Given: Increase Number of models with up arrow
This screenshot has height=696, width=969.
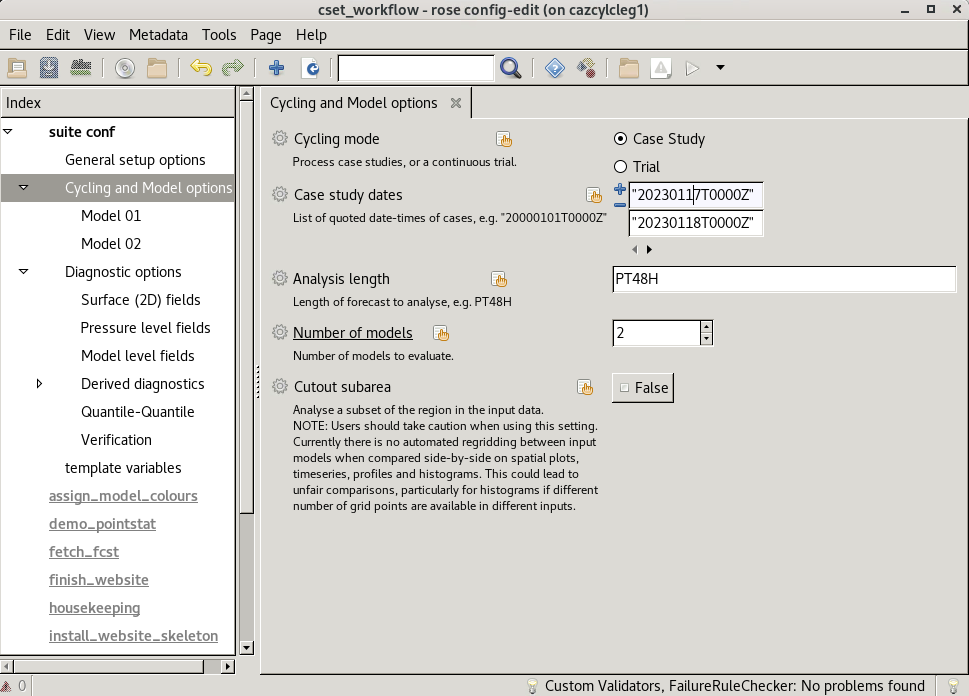Looking at the screenshot, I should click(x=706, y=327).
